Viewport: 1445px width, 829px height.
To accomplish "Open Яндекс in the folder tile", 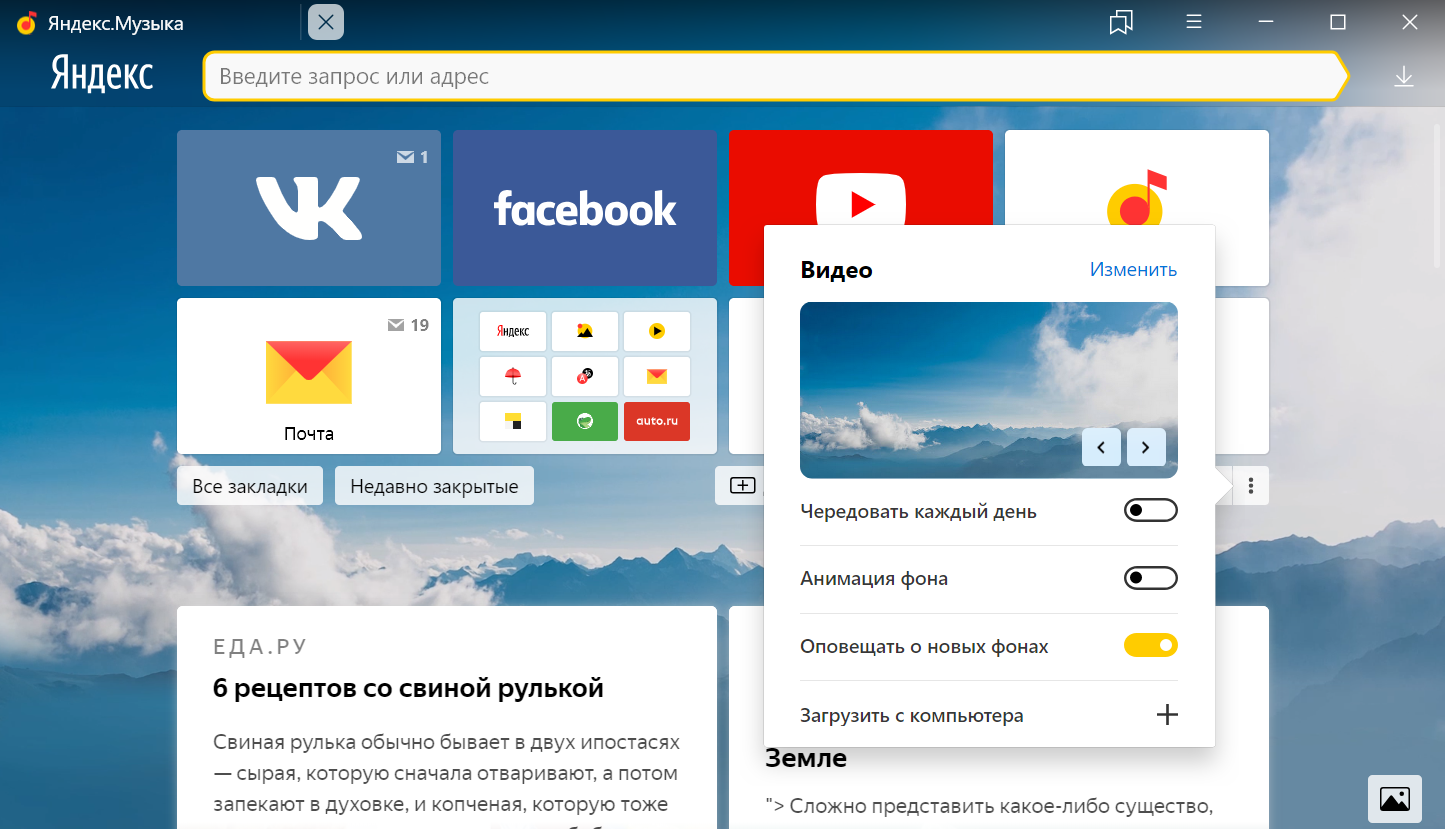I will (x=513, y=331).
